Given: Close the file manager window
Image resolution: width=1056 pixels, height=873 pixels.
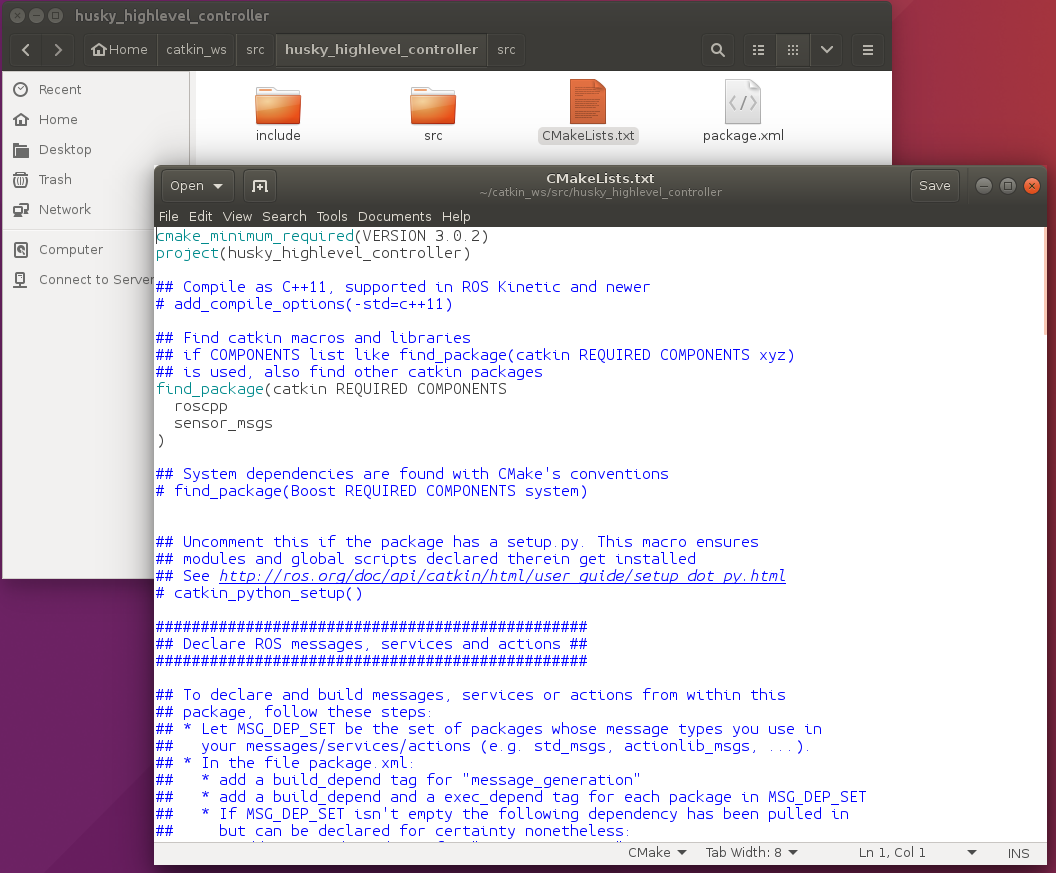Looking at the screenshot, I should pyautogui.click(x=18, y=15).
